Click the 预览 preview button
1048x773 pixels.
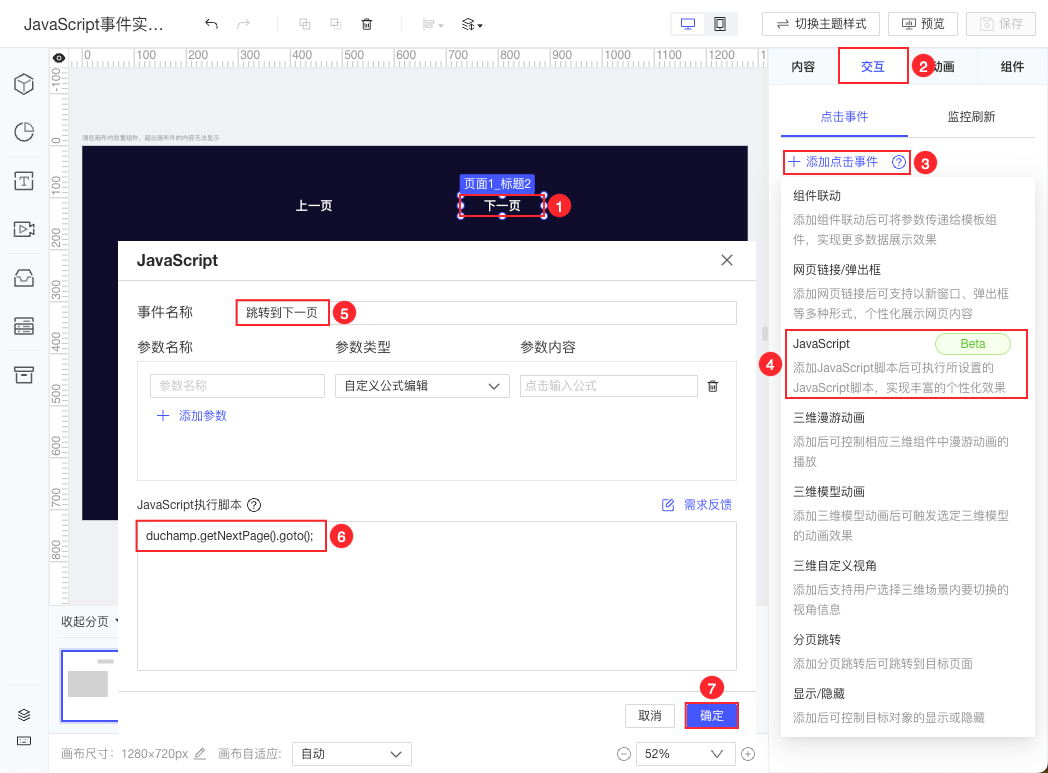pos(922,24)
